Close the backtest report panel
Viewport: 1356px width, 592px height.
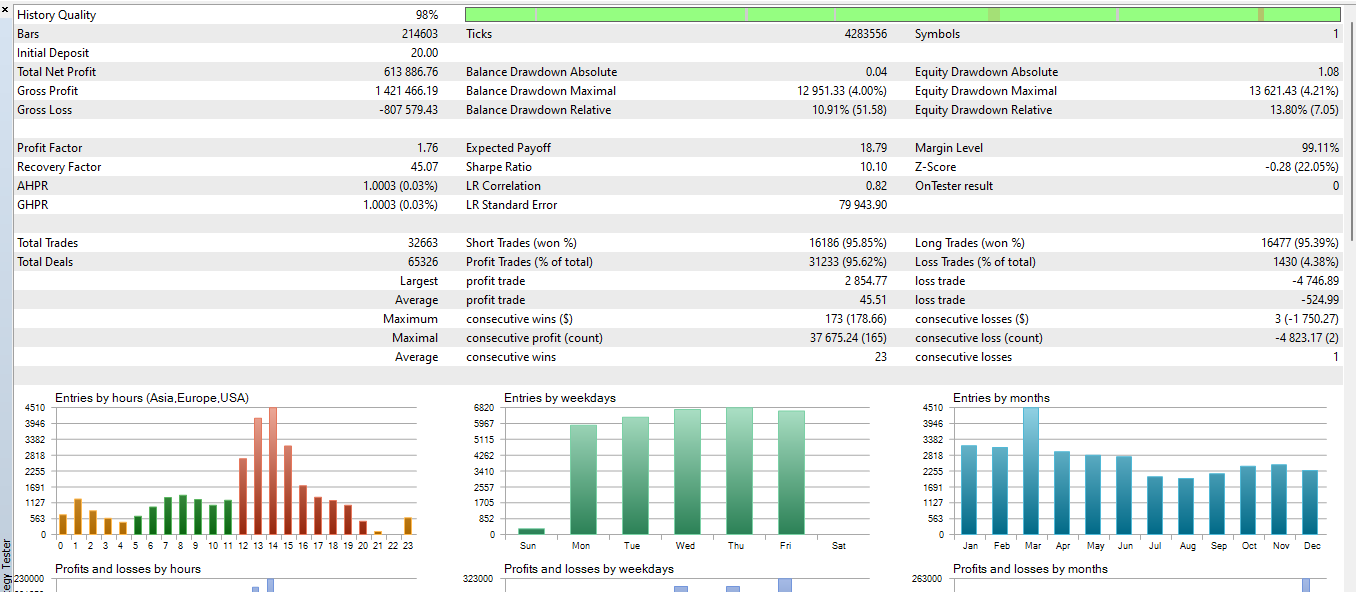(5, 10)
